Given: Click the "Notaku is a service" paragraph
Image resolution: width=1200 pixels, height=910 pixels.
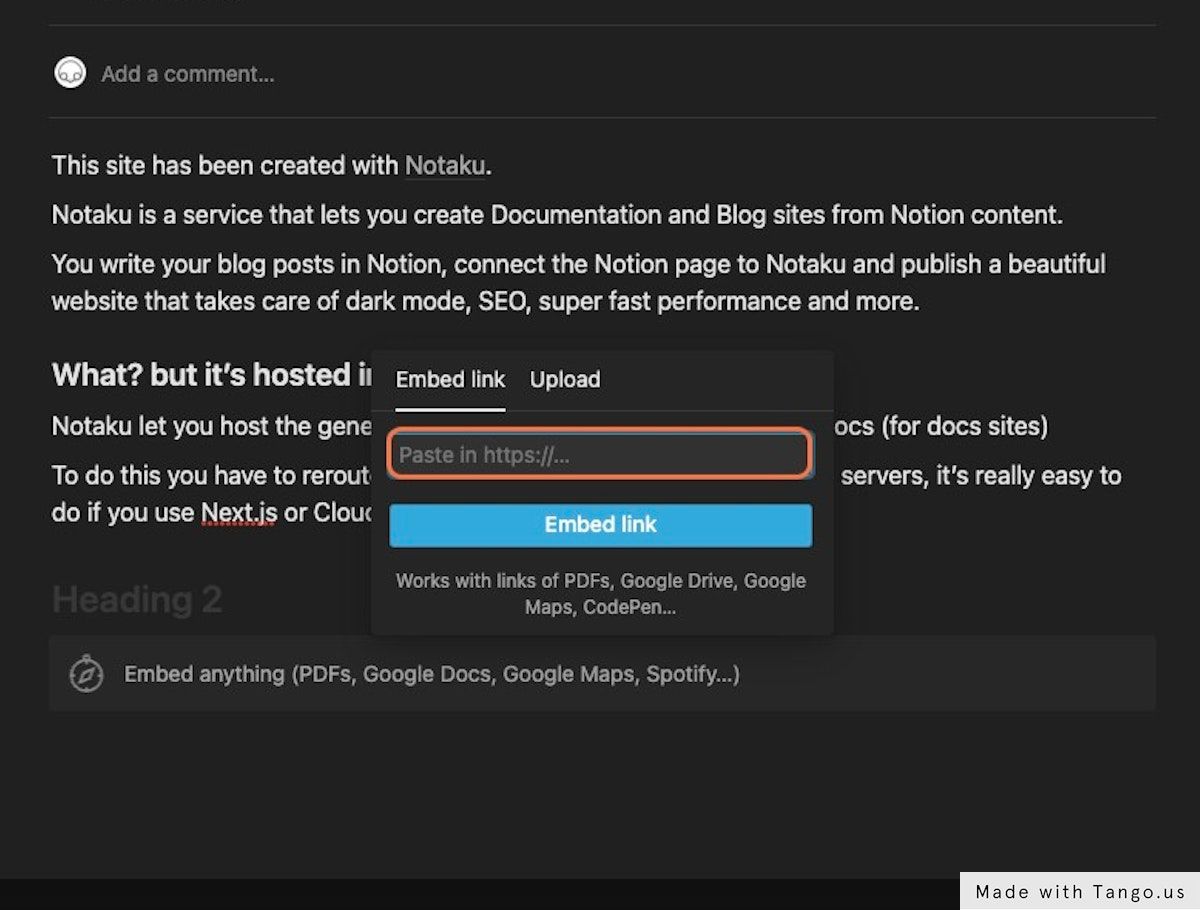Looking at the screenshot, I should (556, 215).
